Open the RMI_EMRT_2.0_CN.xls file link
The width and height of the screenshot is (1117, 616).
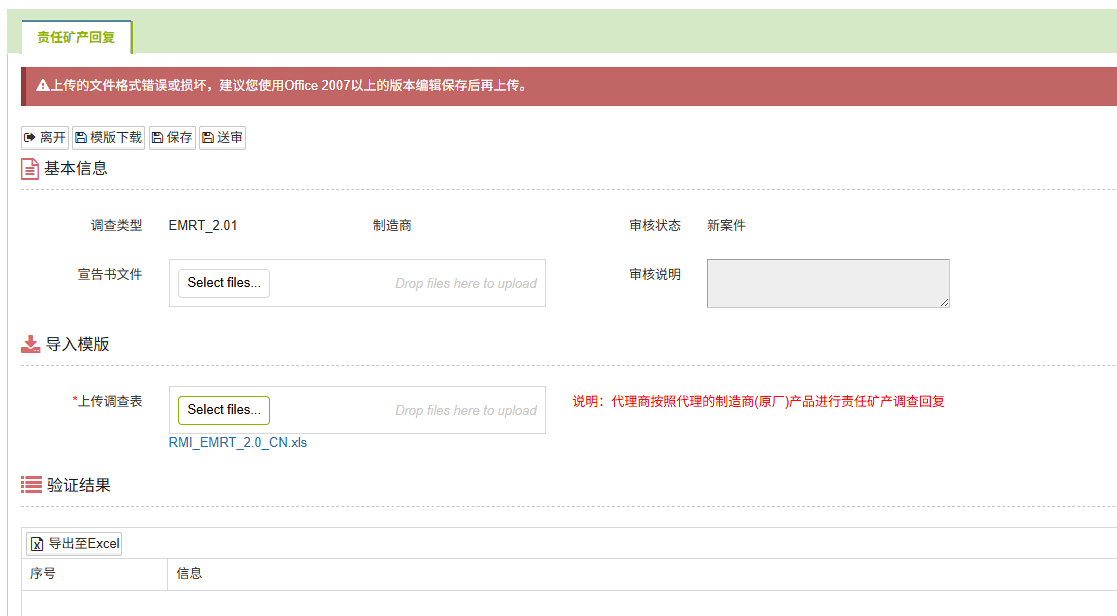coord(238,442)
